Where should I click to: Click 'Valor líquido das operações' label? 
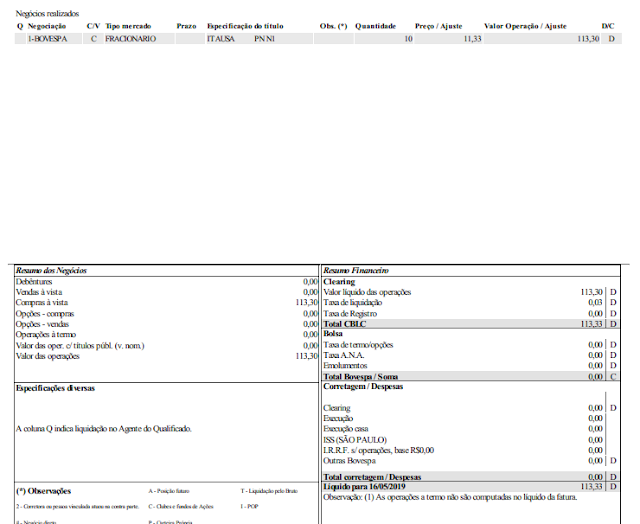point(367,292)
